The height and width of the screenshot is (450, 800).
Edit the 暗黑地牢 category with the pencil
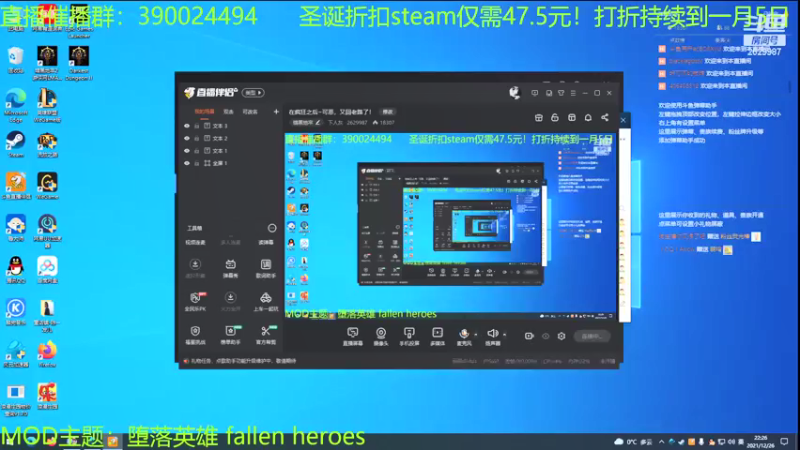click(x=318, y=122)
